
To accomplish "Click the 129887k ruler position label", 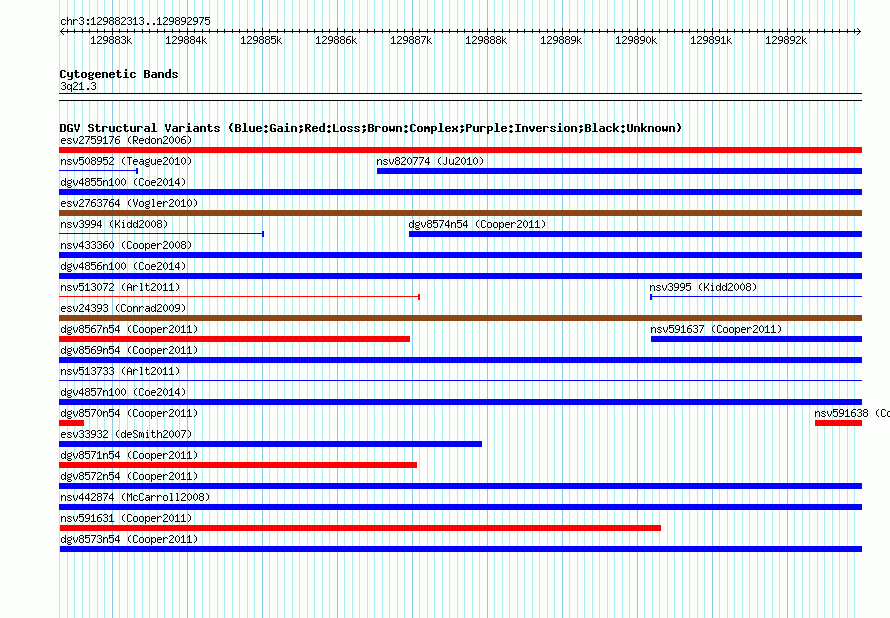I will click(411, 40).
